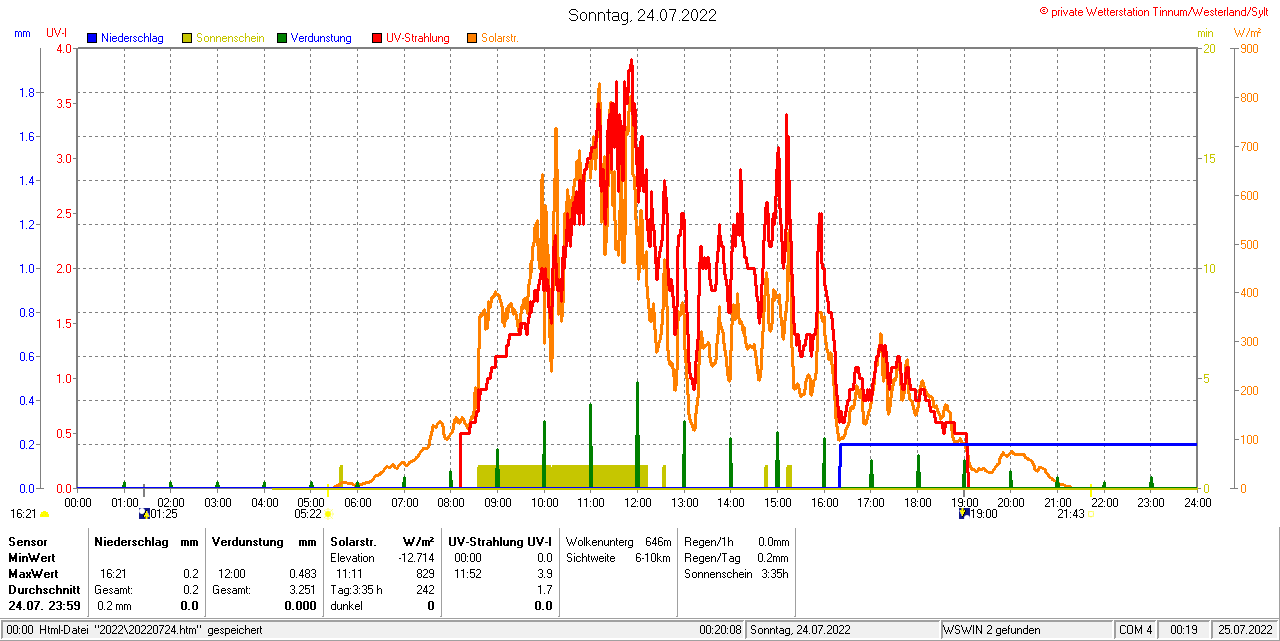1280x641 pixels.
Task: Click the 12:00 hour mark on time axis
Action: [x=637, y=501]
